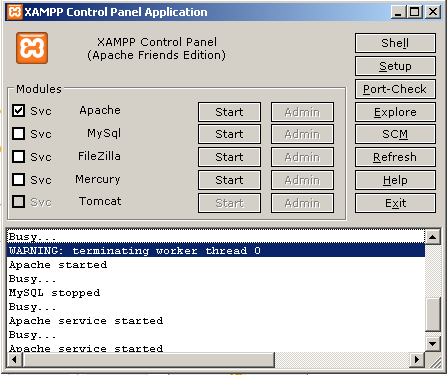
Task: Click the FileZilla module label
Action: pyautogui.click(x=99, y=156)
